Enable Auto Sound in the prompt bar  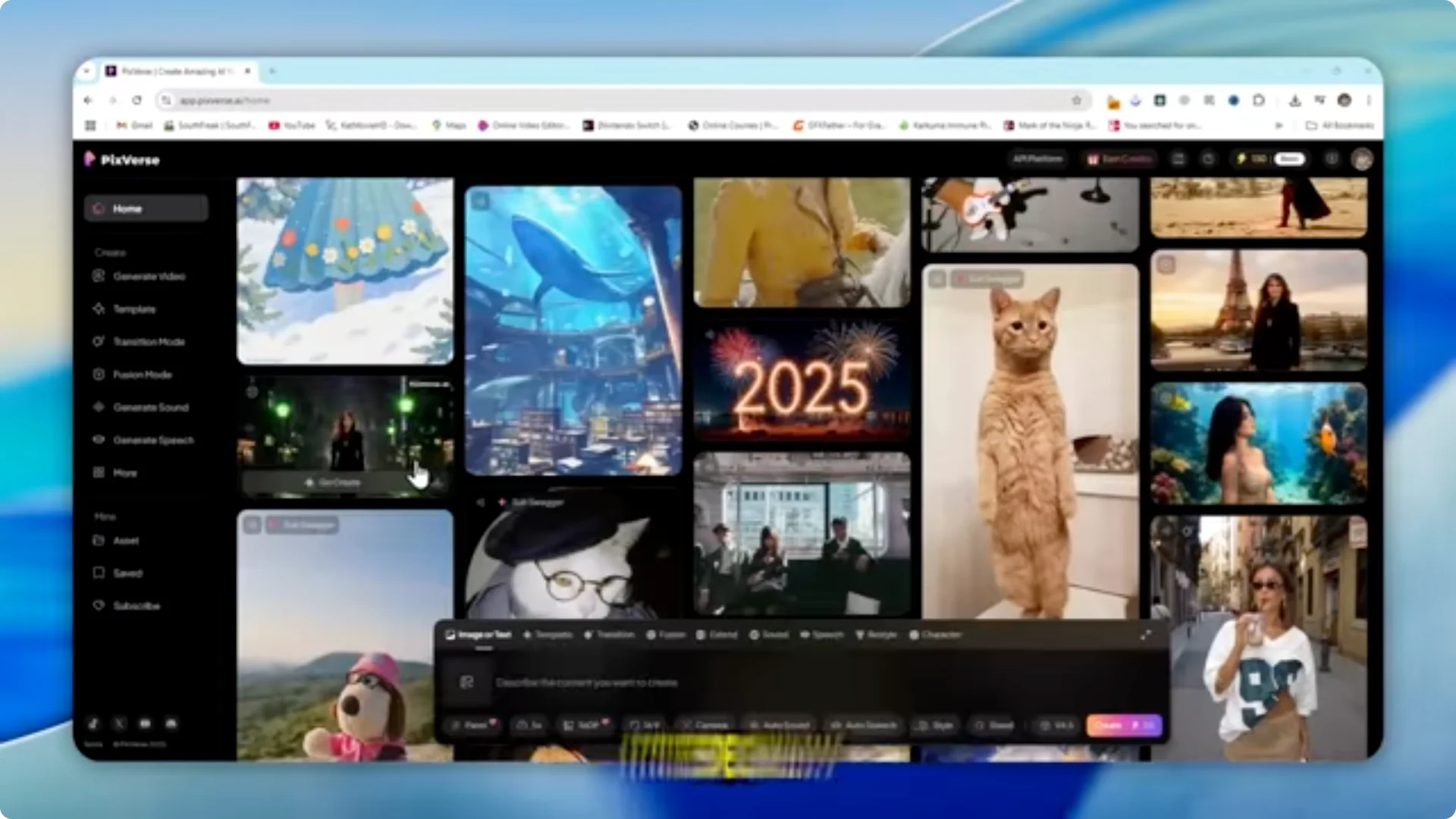[780, 725]
